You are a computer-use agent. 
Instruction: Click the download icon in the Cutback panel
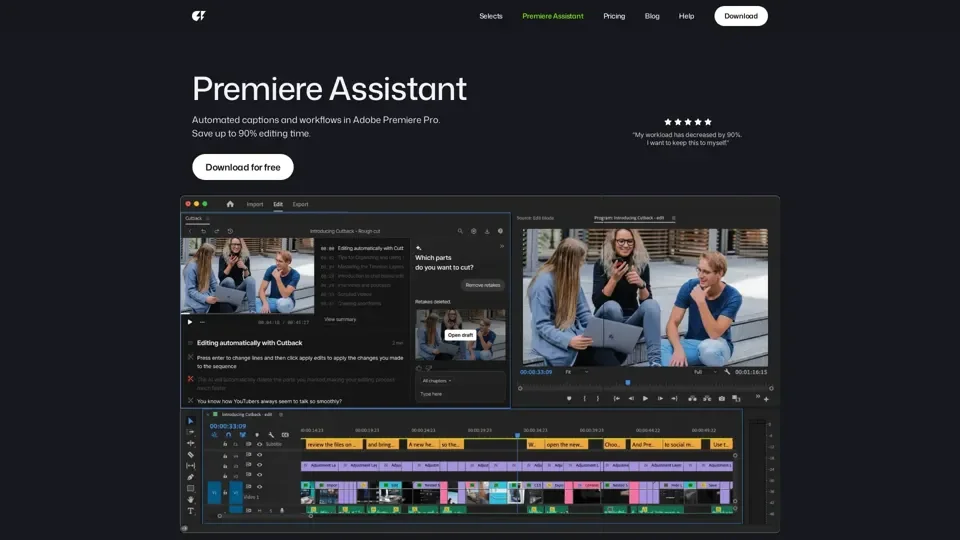click(487, 231)
